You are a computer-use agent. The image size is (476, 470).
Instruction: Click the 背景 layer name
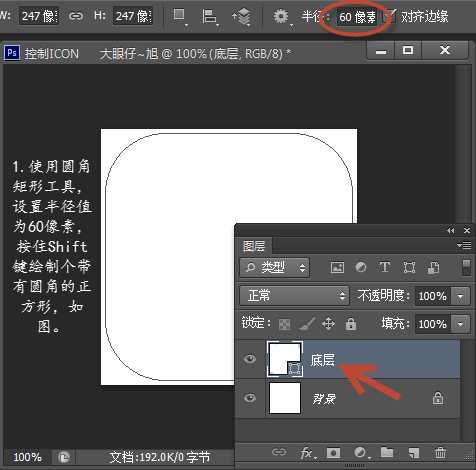tap(324, 399)
